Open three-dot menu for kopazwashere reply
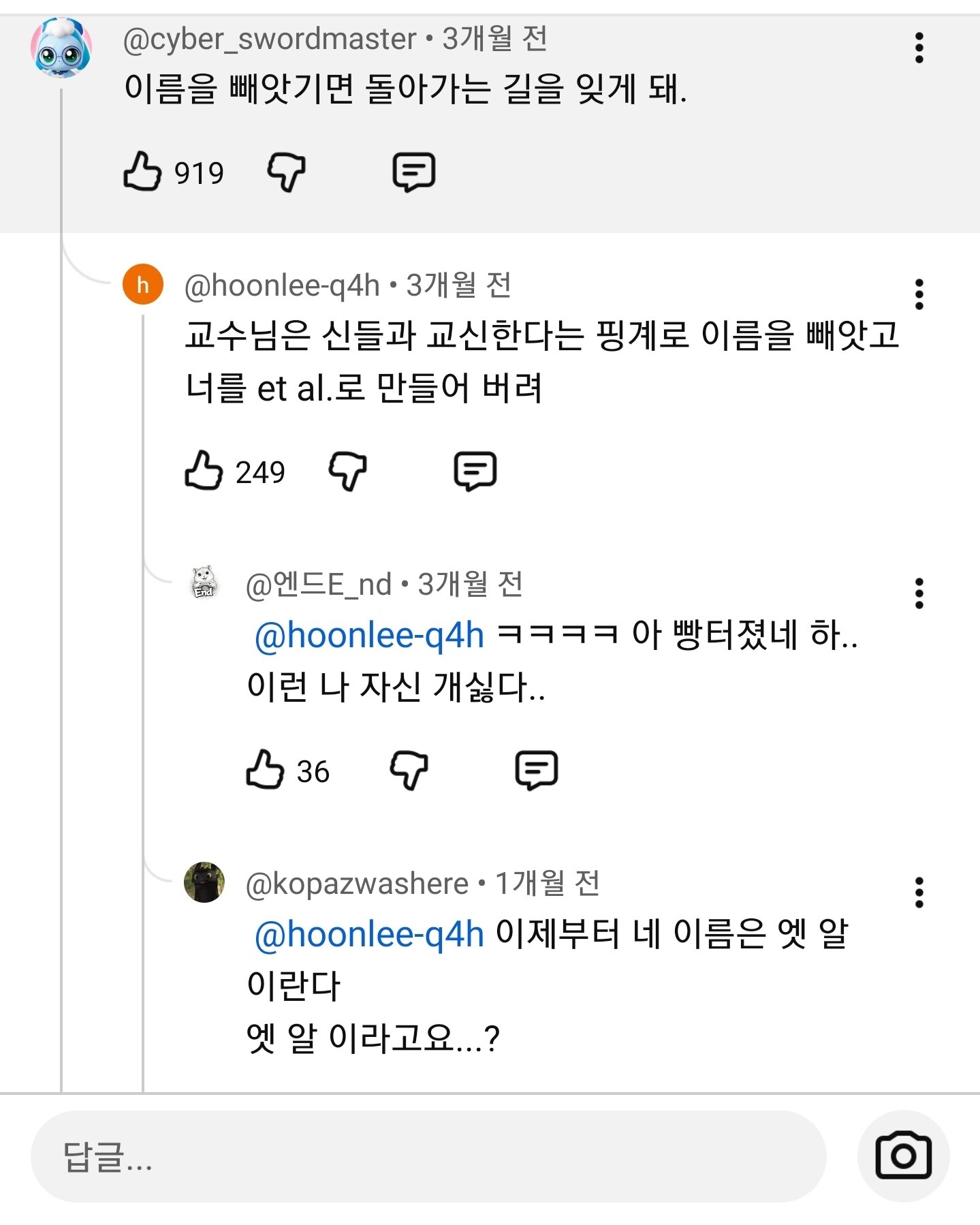The image size is (980, 1225). tap(919, 893)
